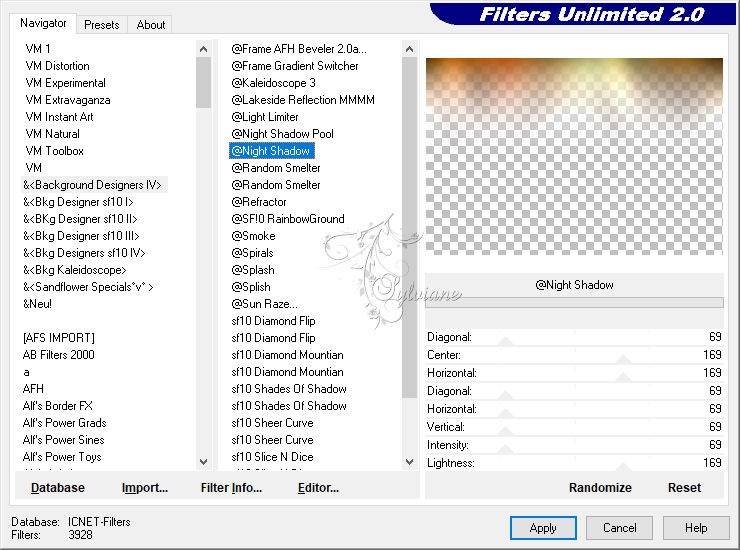The width and height of the screenshot is (740, 550).
Task: Select VM Distortion category
Action: click(x=58, y=66)
